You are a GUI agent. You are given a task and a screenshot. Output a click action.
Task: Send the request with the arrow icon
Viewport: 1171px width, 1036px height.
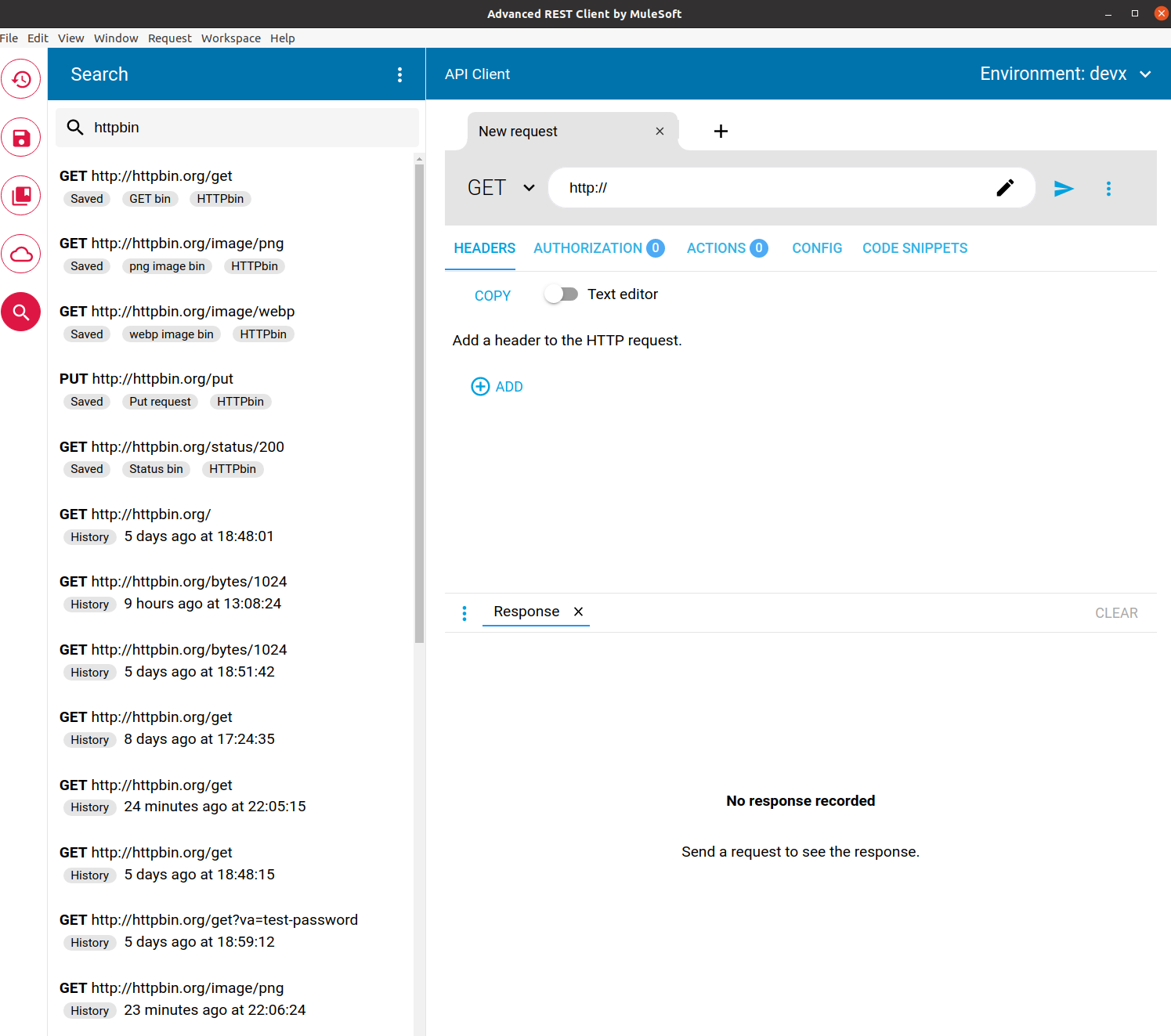(1063, 188)
